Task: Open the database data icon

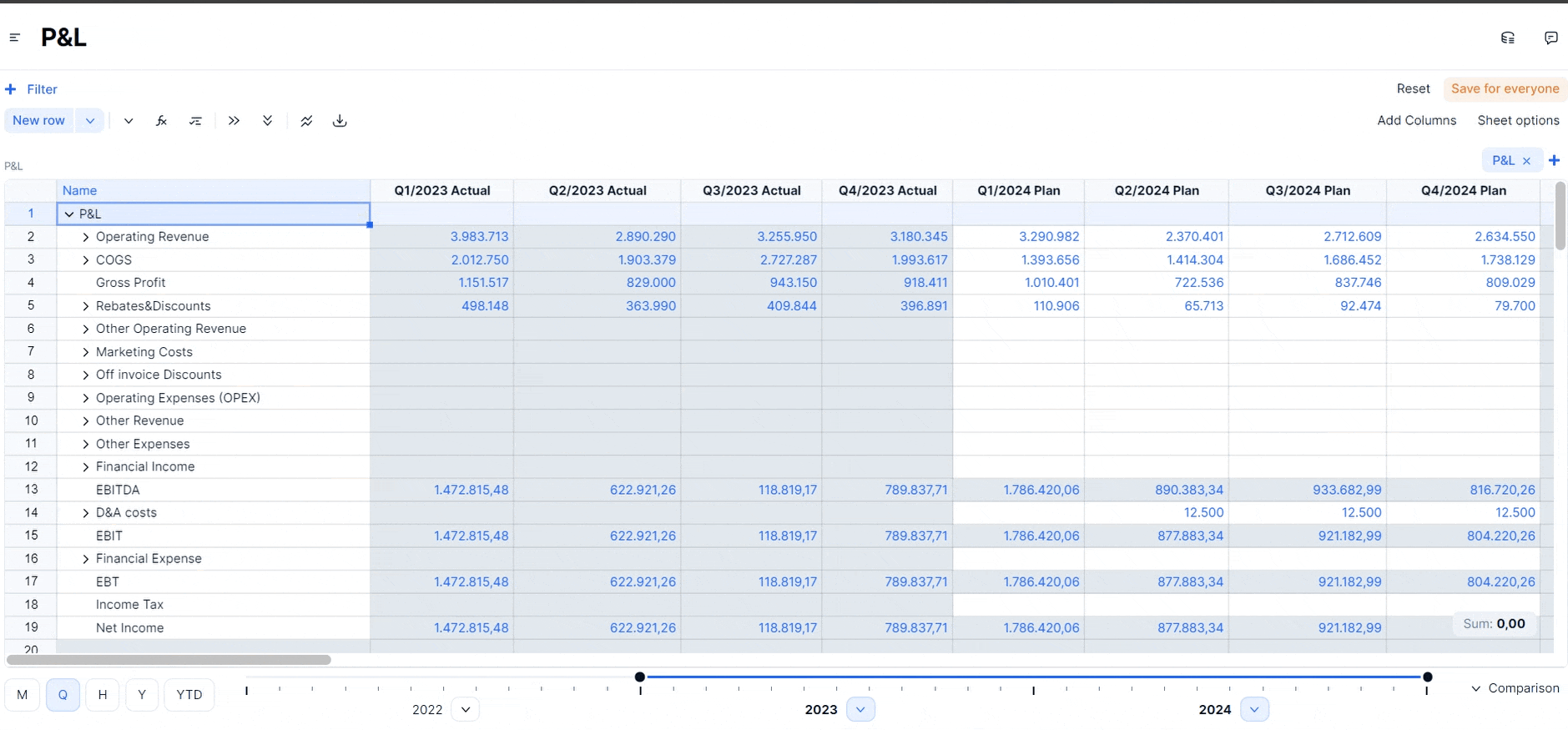Action: [x=1507, y=38]
